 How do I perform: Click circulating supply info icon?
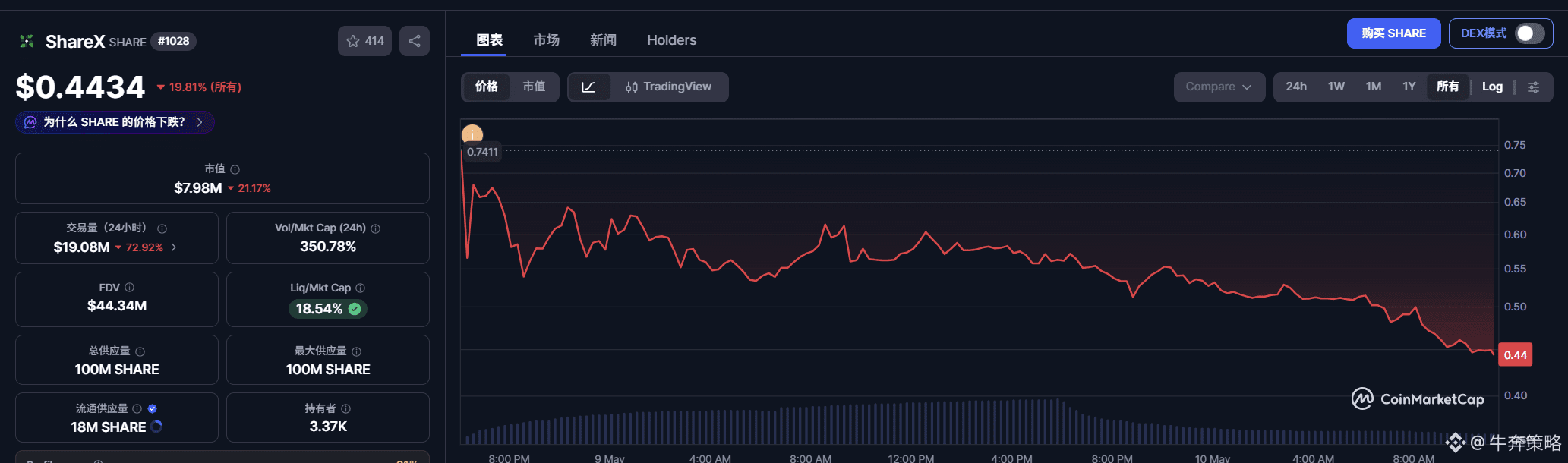[137, 408]
